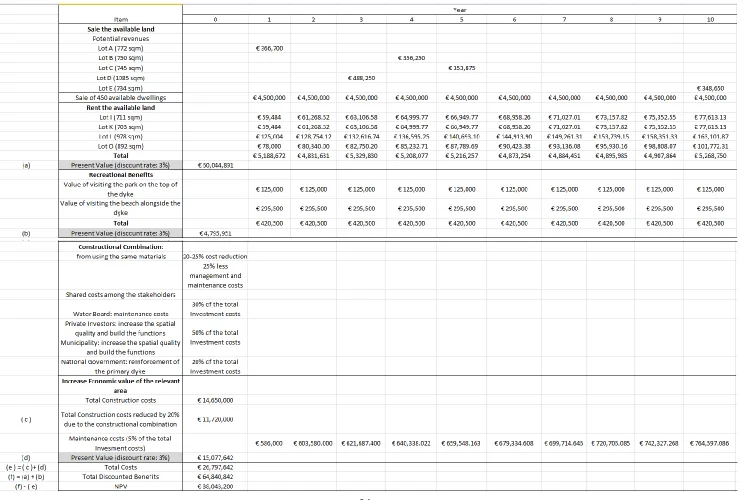Select the 'Potential revenues' cell
Viewport: 752px width, 500px height.
(x=120, y=39)
